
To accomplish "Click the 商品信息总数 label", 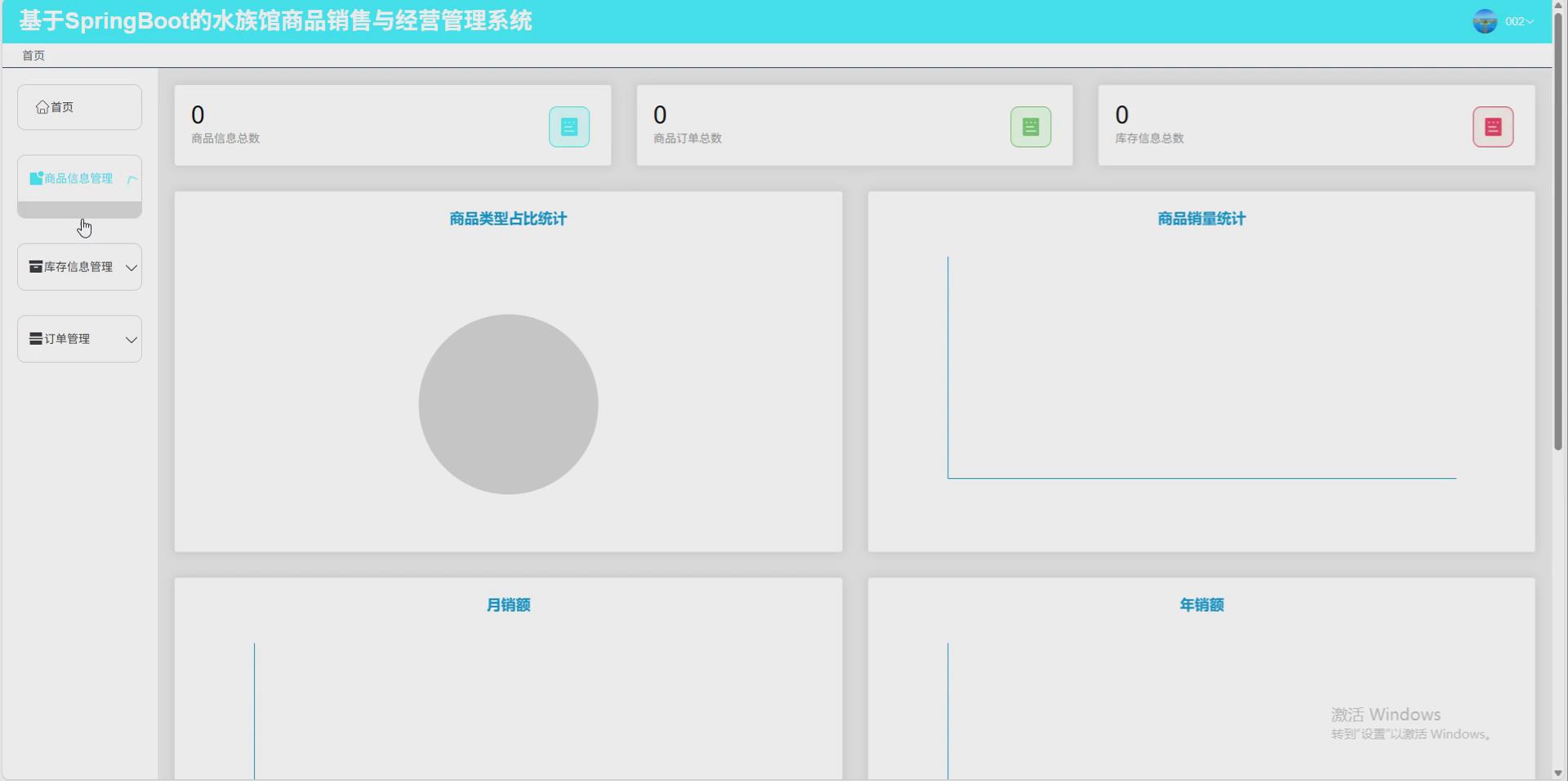I will (x=225, y=138).
